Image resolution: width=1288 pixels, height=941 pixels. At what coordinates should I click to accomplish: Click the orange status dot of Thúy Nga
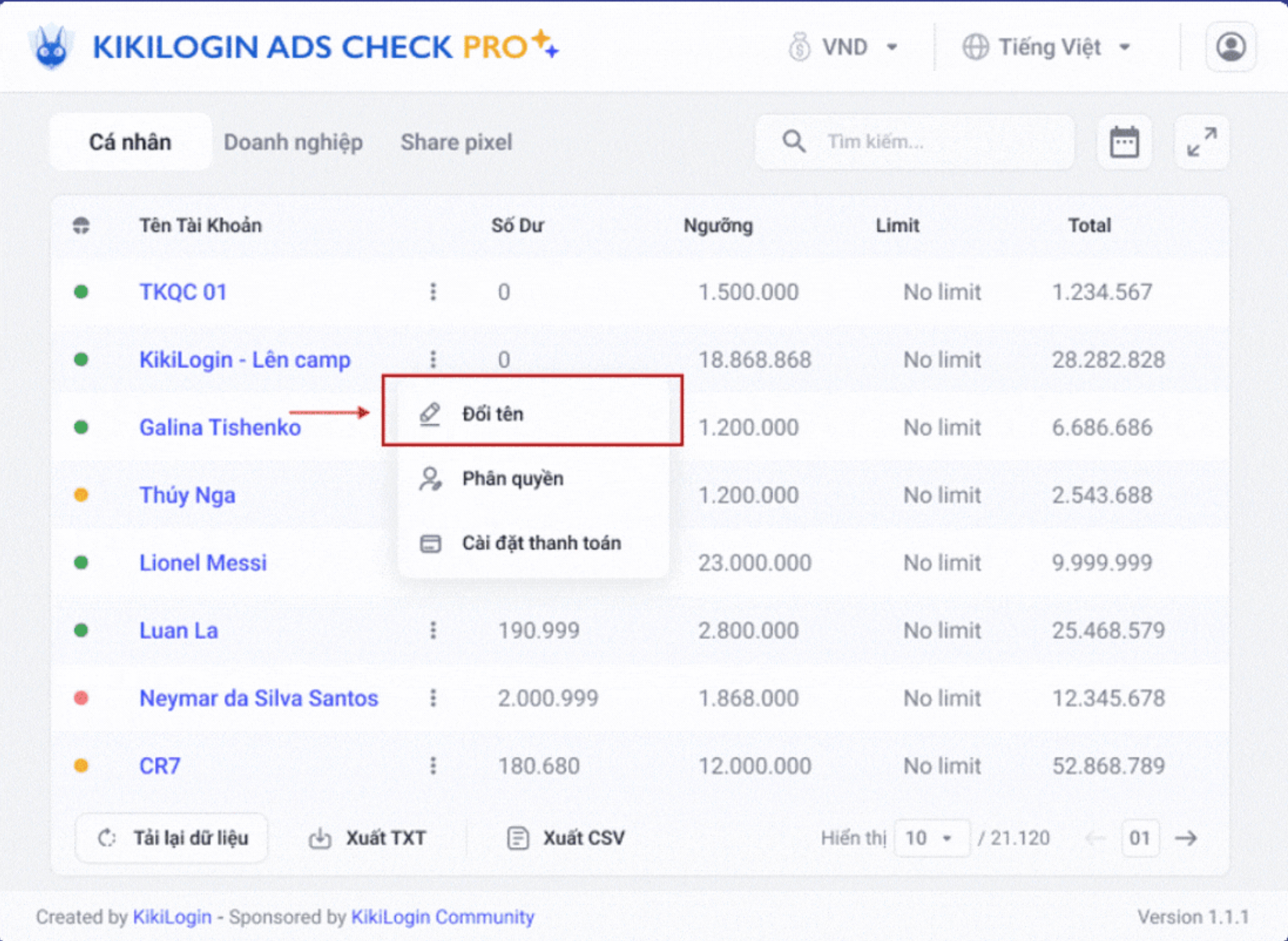coord(81,495)
